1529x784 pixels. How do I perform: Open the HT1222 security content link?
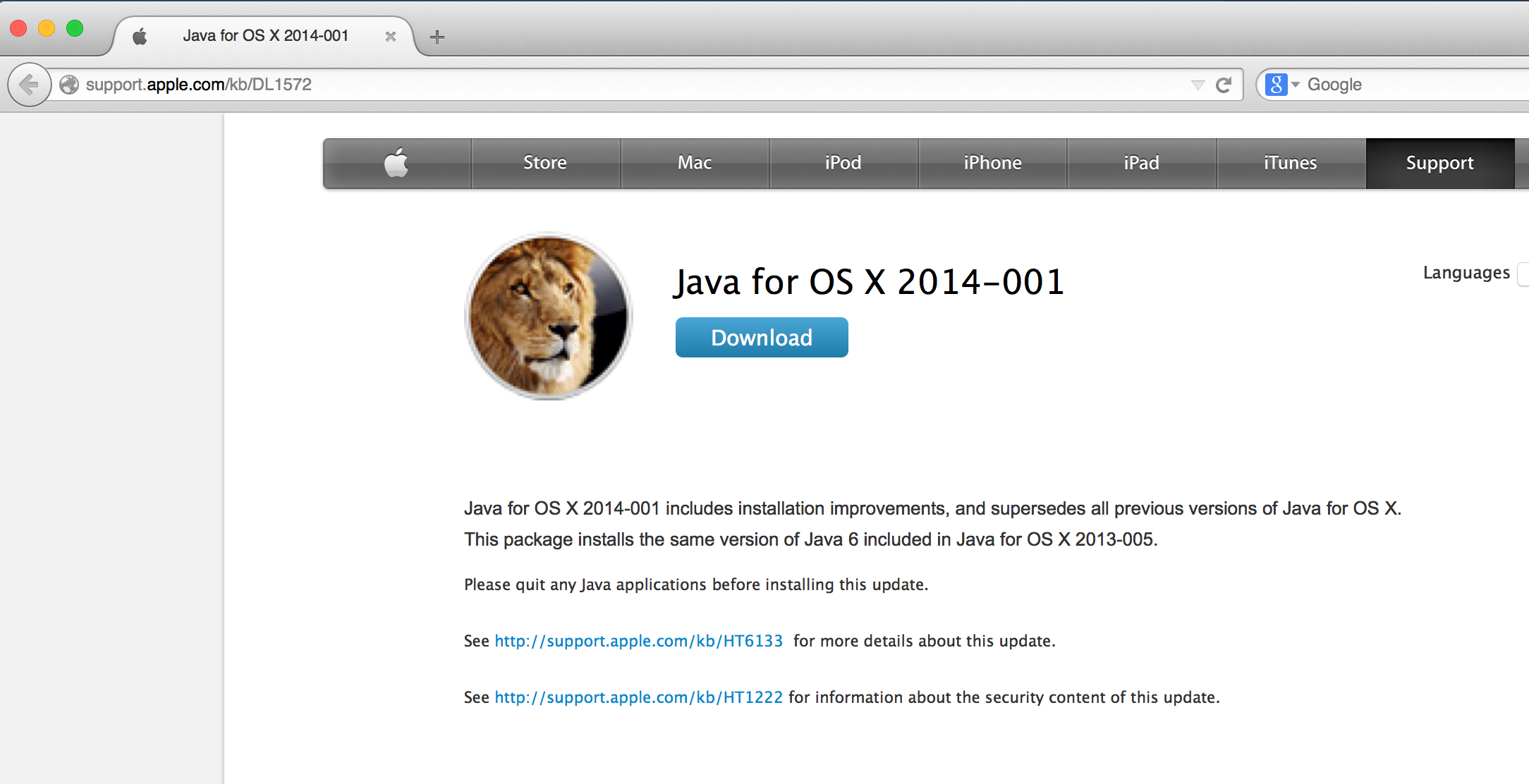pyautogui.click(x=639, y=697)
